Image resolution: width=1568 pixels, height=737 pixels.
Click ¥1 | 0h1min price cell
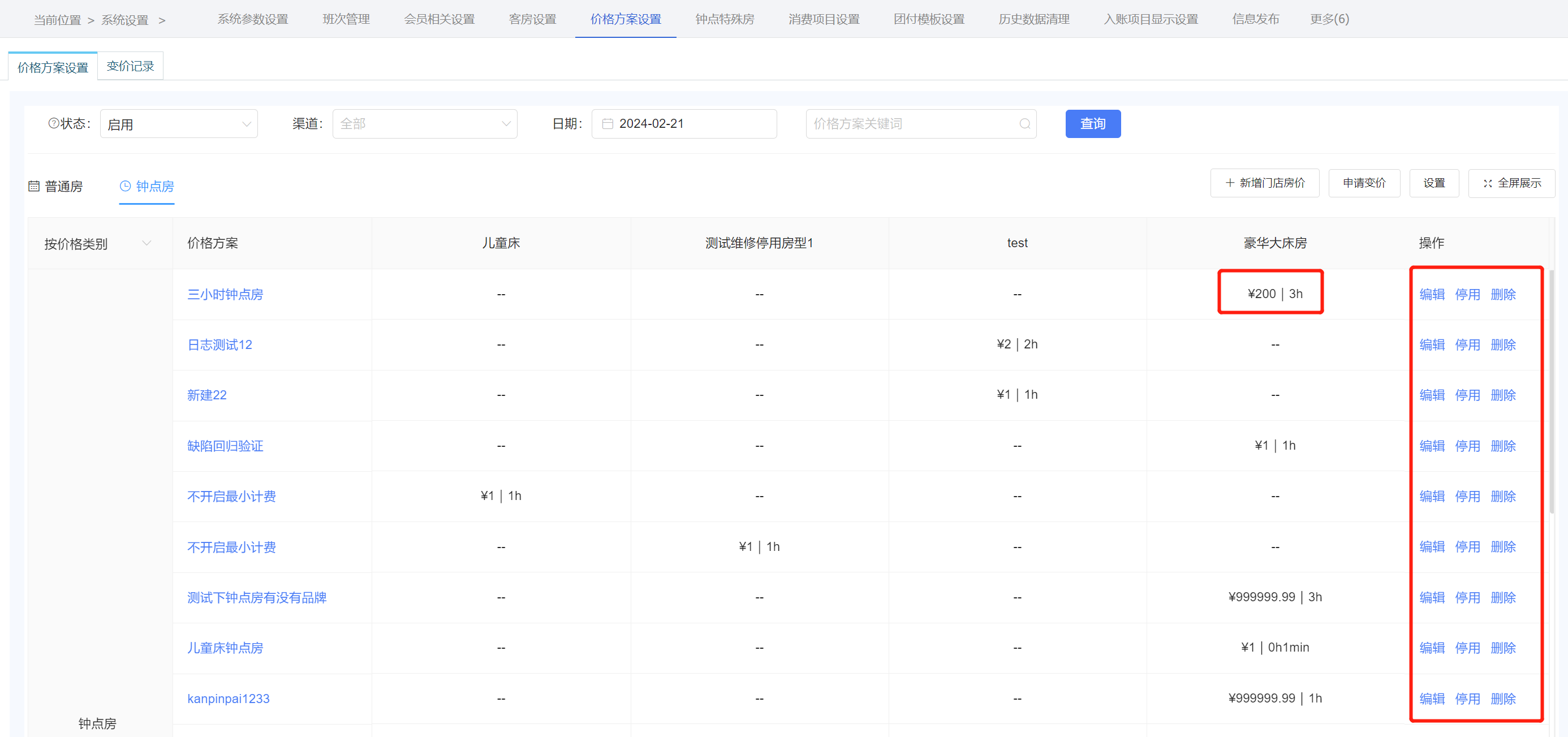pyautogui.click(x=1274, y=648)
